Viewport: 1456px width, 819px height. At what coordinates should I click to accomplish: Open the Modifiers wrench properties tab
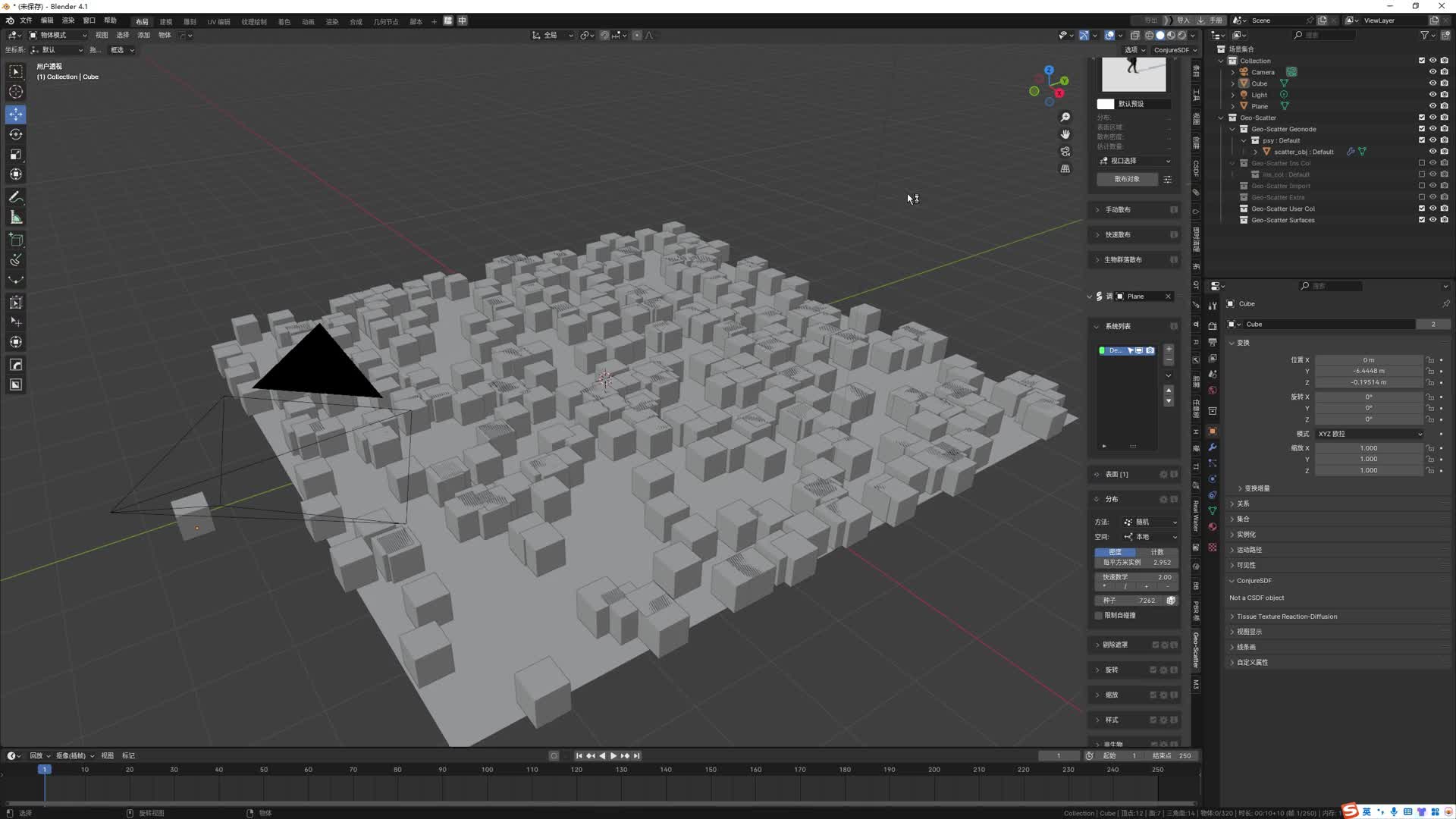(x=1212, y=447)
